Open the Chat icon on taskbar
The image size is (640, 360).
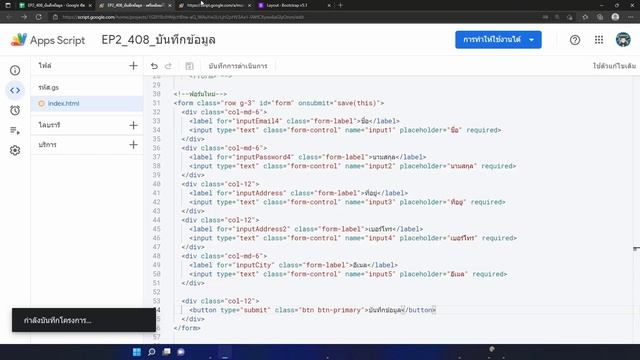[181, 352]
